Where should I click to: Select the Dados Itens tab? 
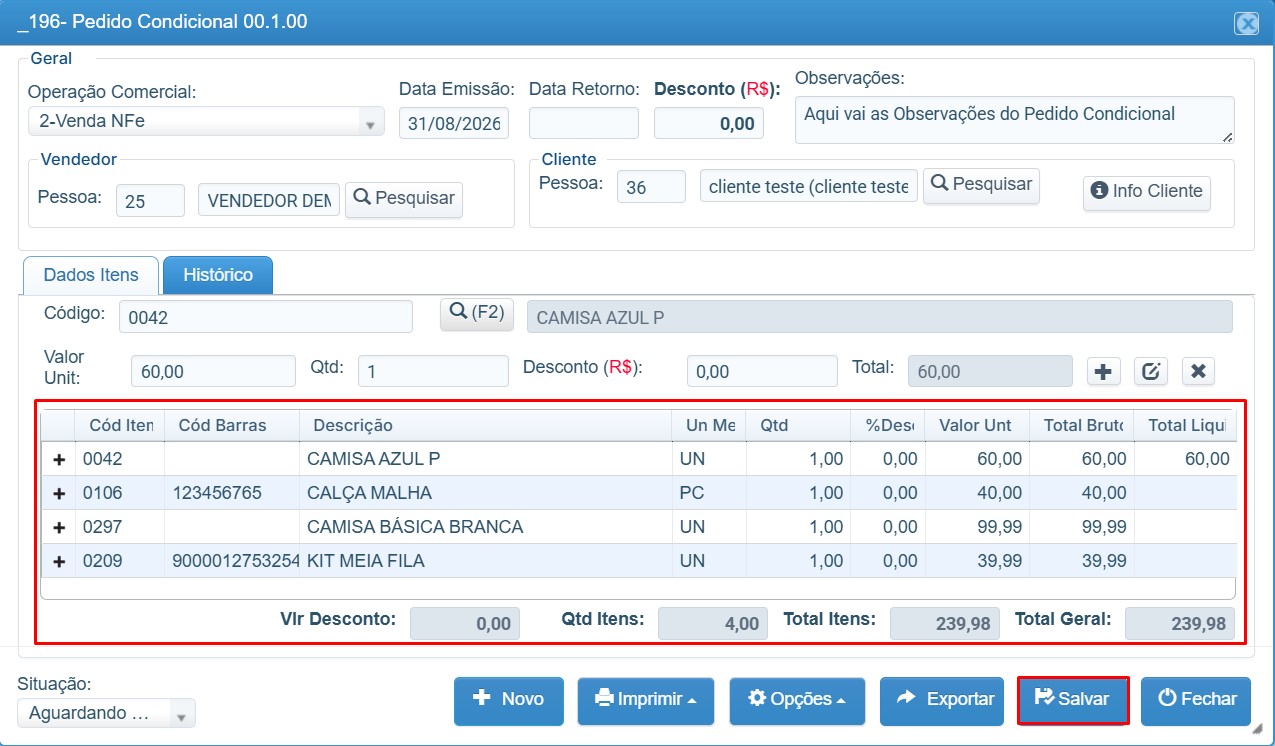[90, 274]
